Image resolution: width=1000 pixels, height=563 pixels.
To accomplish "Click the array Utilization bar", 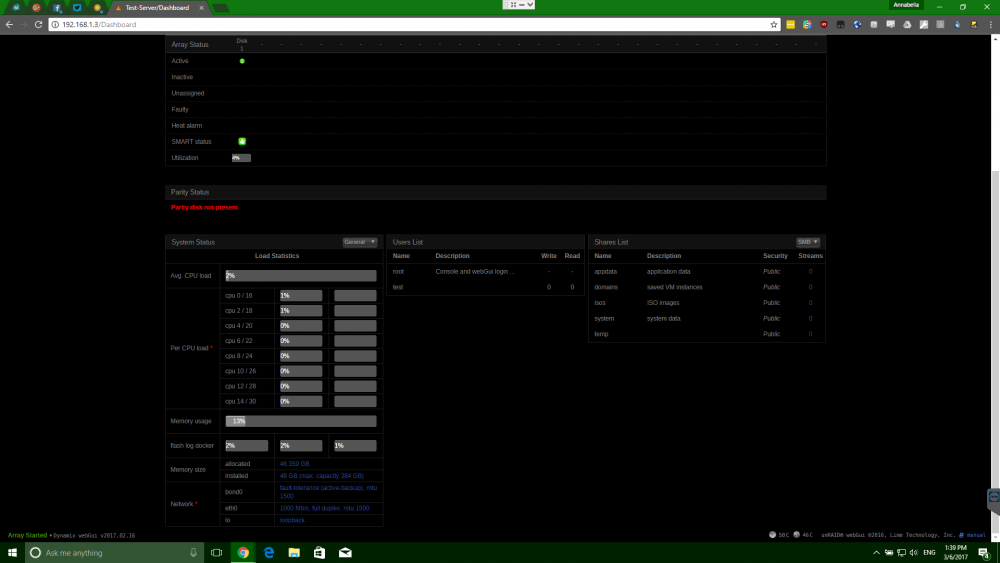I will tap(241, 157).
